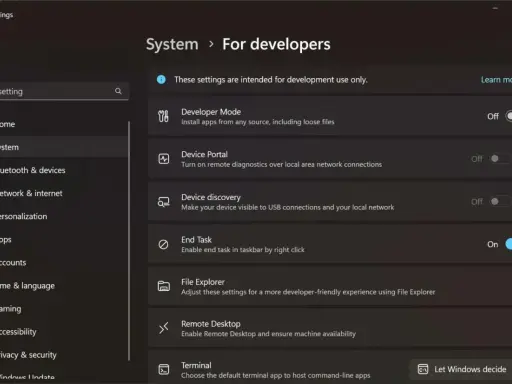Click the Learn more link
This screenshot has width=512, height=384.
(x=496, y=80)
